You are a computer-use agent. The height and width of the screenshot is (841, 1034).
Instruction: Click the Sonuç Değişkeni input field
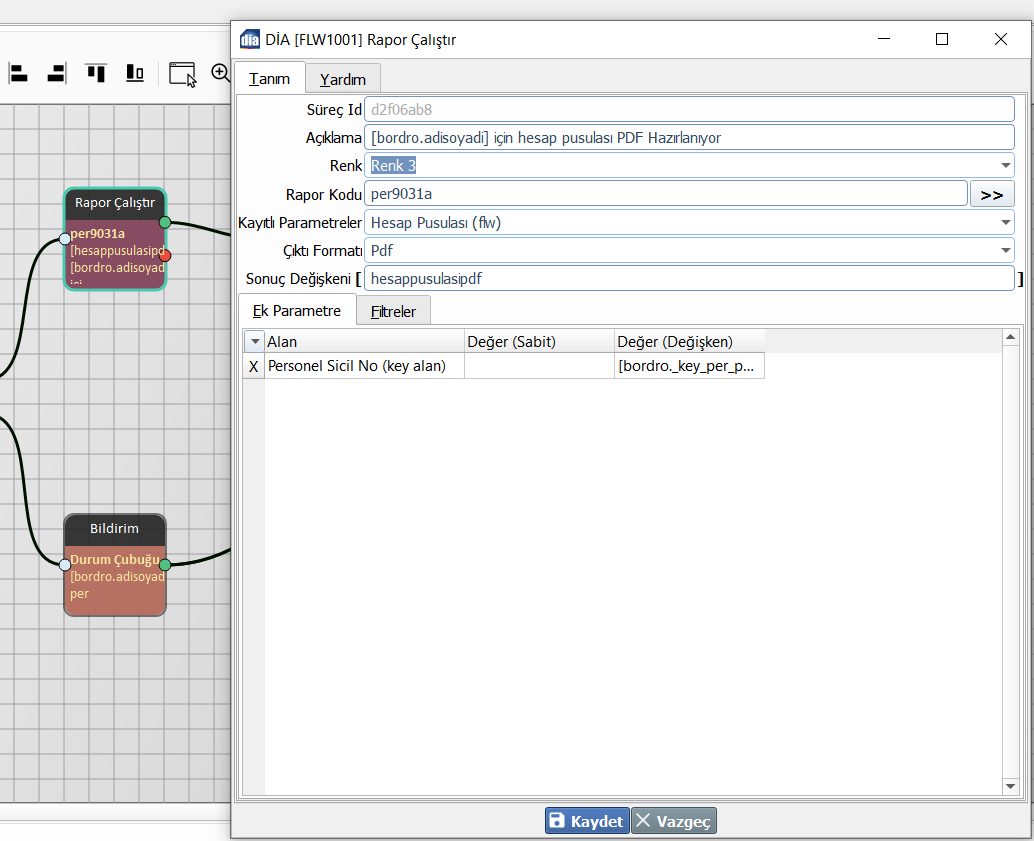pyautogui.click(x=689, y=279)
